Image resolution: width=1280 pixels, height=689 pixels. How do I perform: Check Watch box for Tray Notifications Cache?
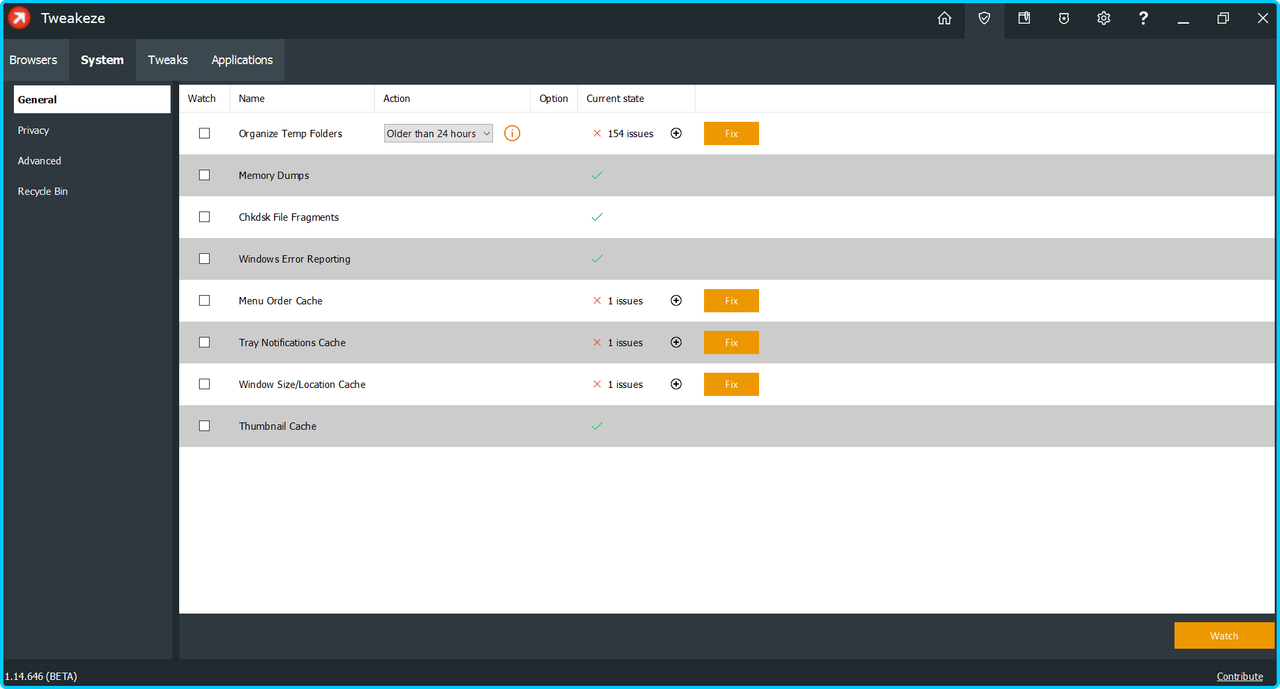click(x=205, y=342)
